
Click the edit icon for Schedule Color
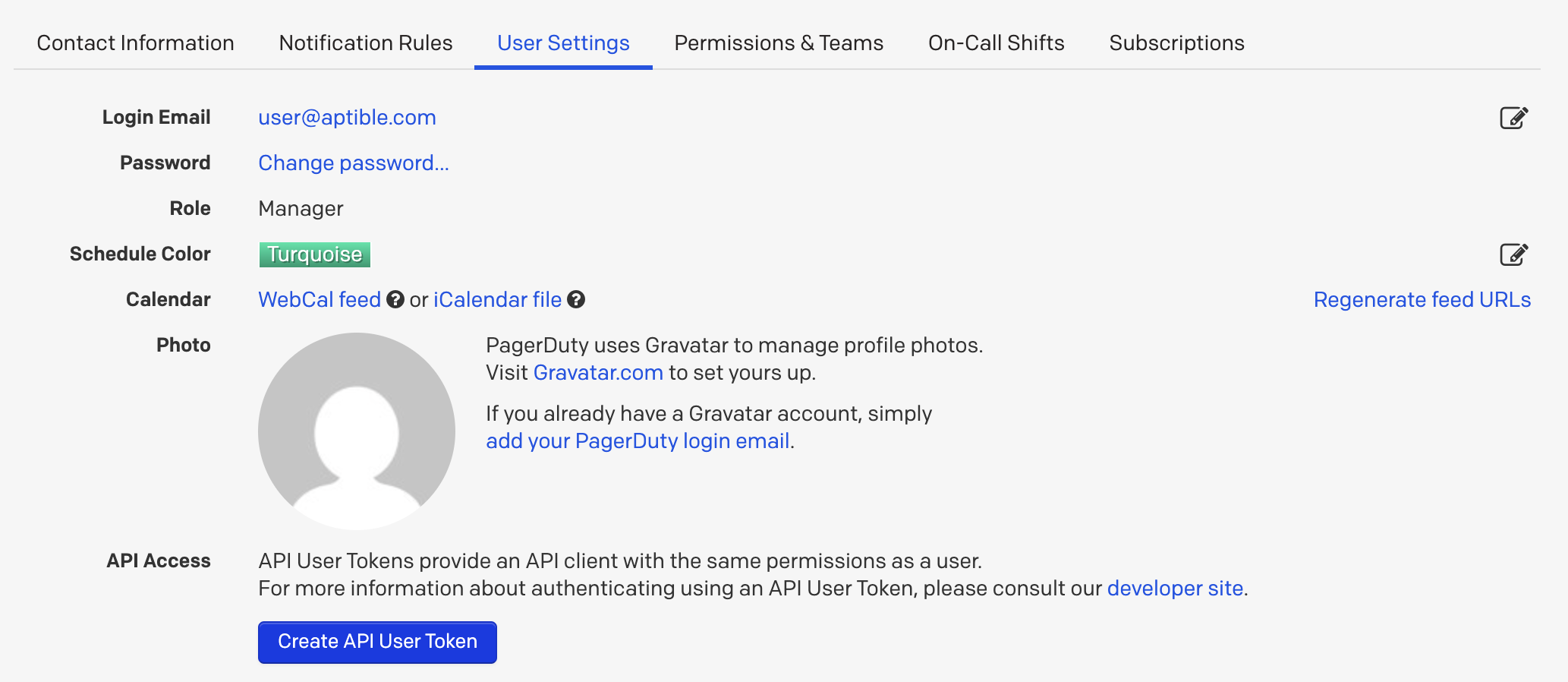pos(1513,254)
